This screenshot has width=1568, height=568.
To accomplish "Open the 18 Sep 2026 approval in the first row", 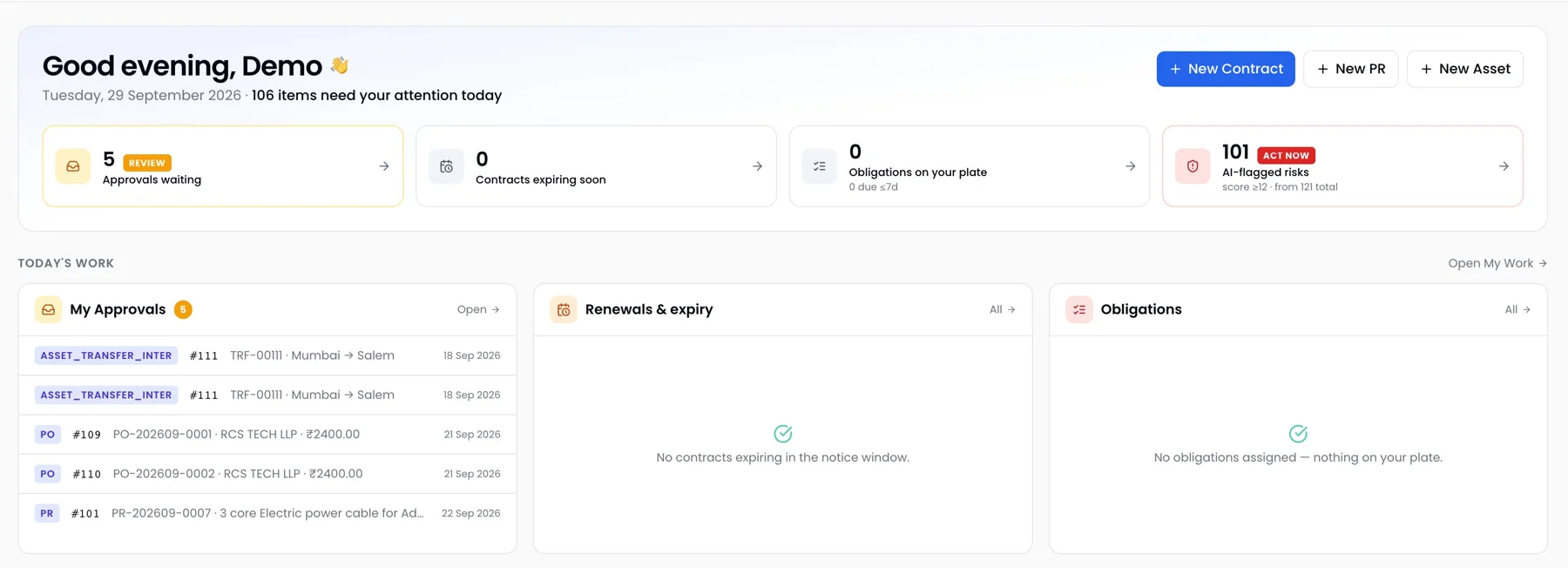I will [267, 355].
